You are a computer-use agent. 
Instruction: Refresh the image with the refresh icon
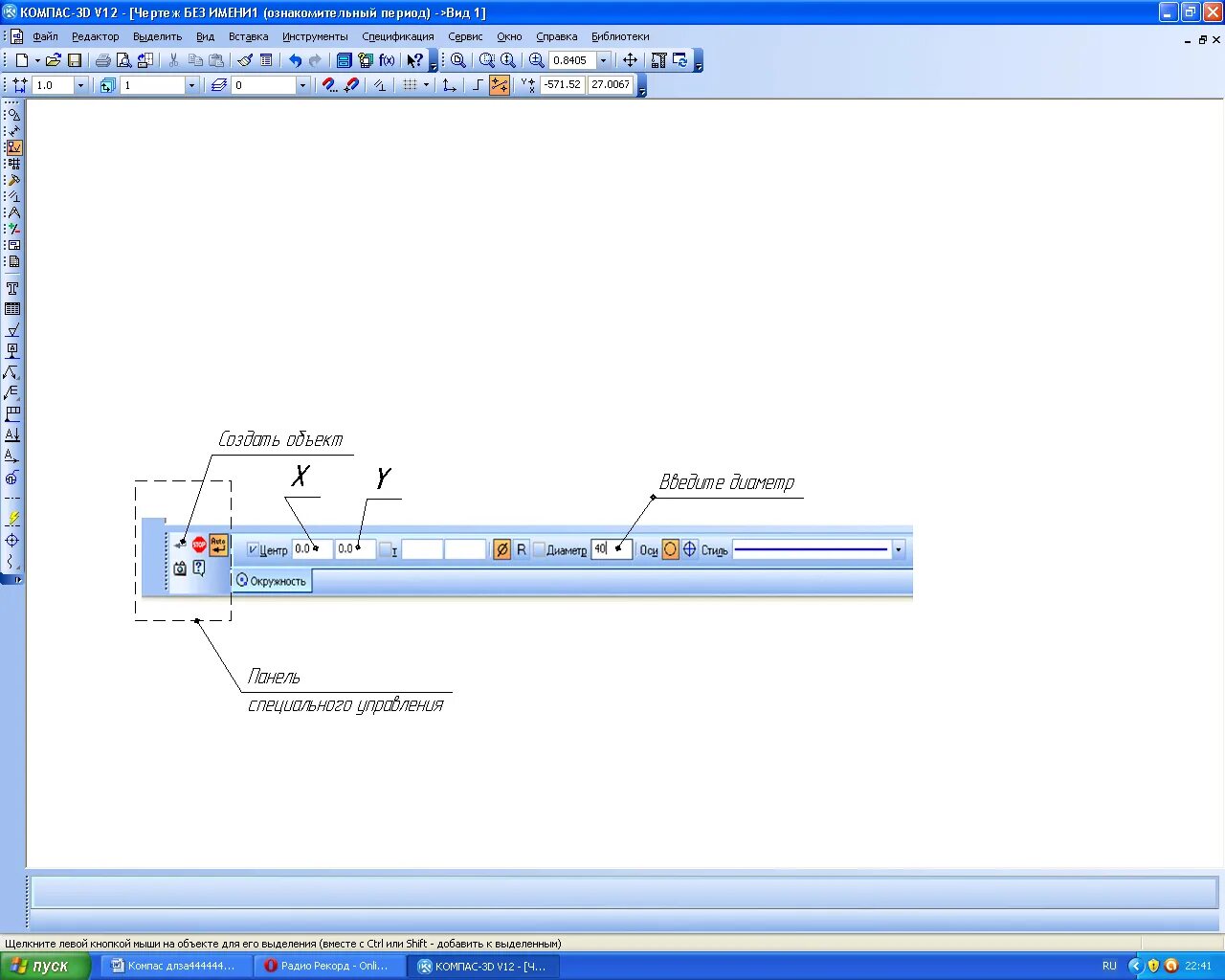tap(680, 60)
